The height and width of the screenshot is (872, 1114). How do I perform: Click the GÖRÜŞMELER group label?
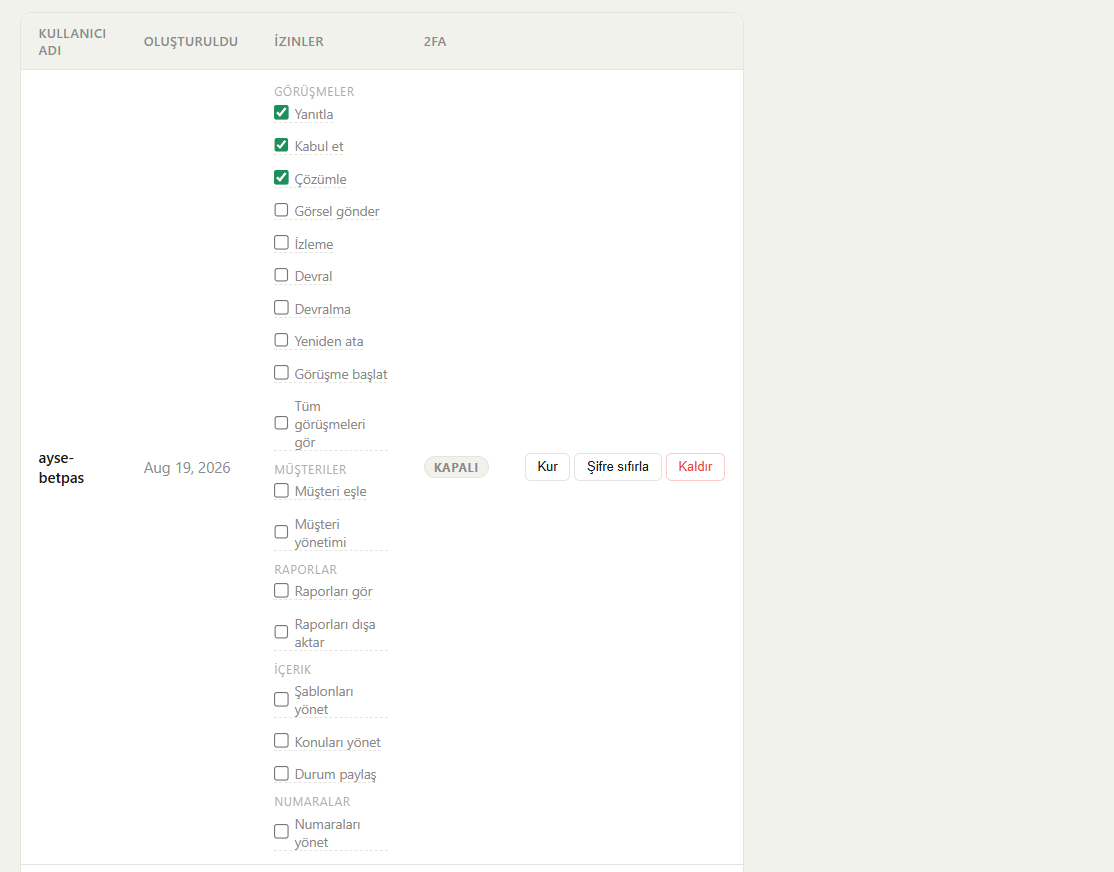[314, 92]
